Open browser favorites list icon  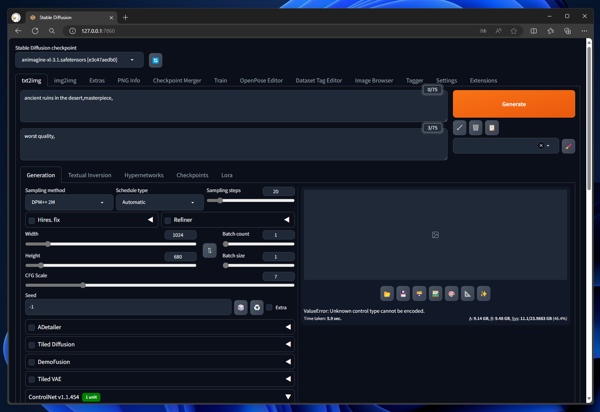tap(550, 31)
